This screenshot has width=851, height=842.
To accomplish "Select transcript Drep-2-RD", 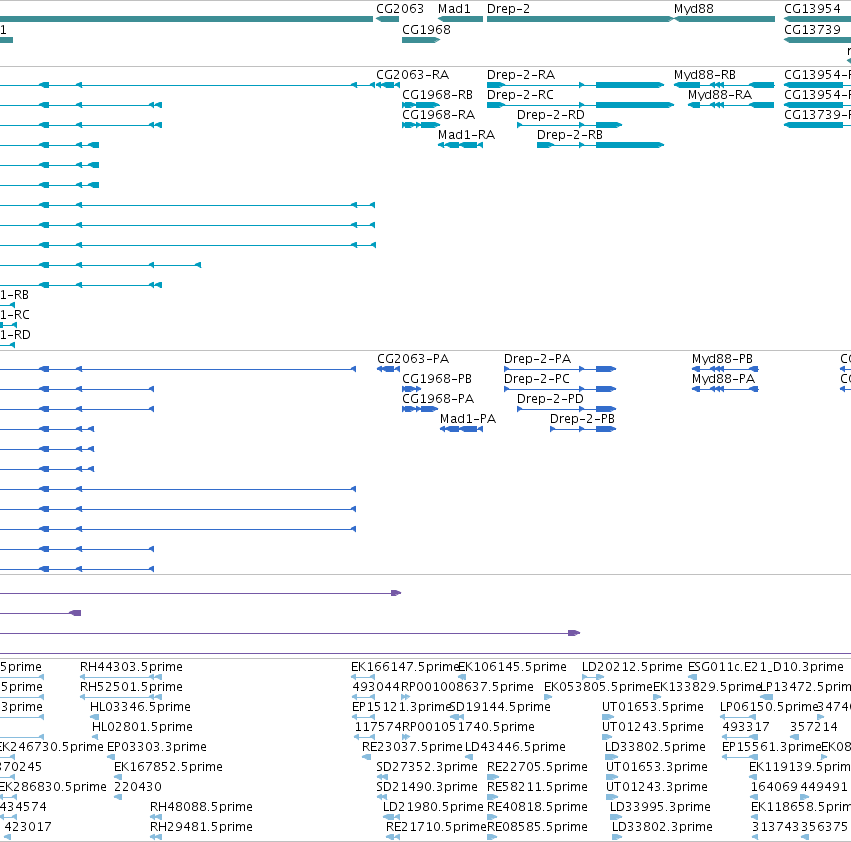I will click(x=550, y=115).
